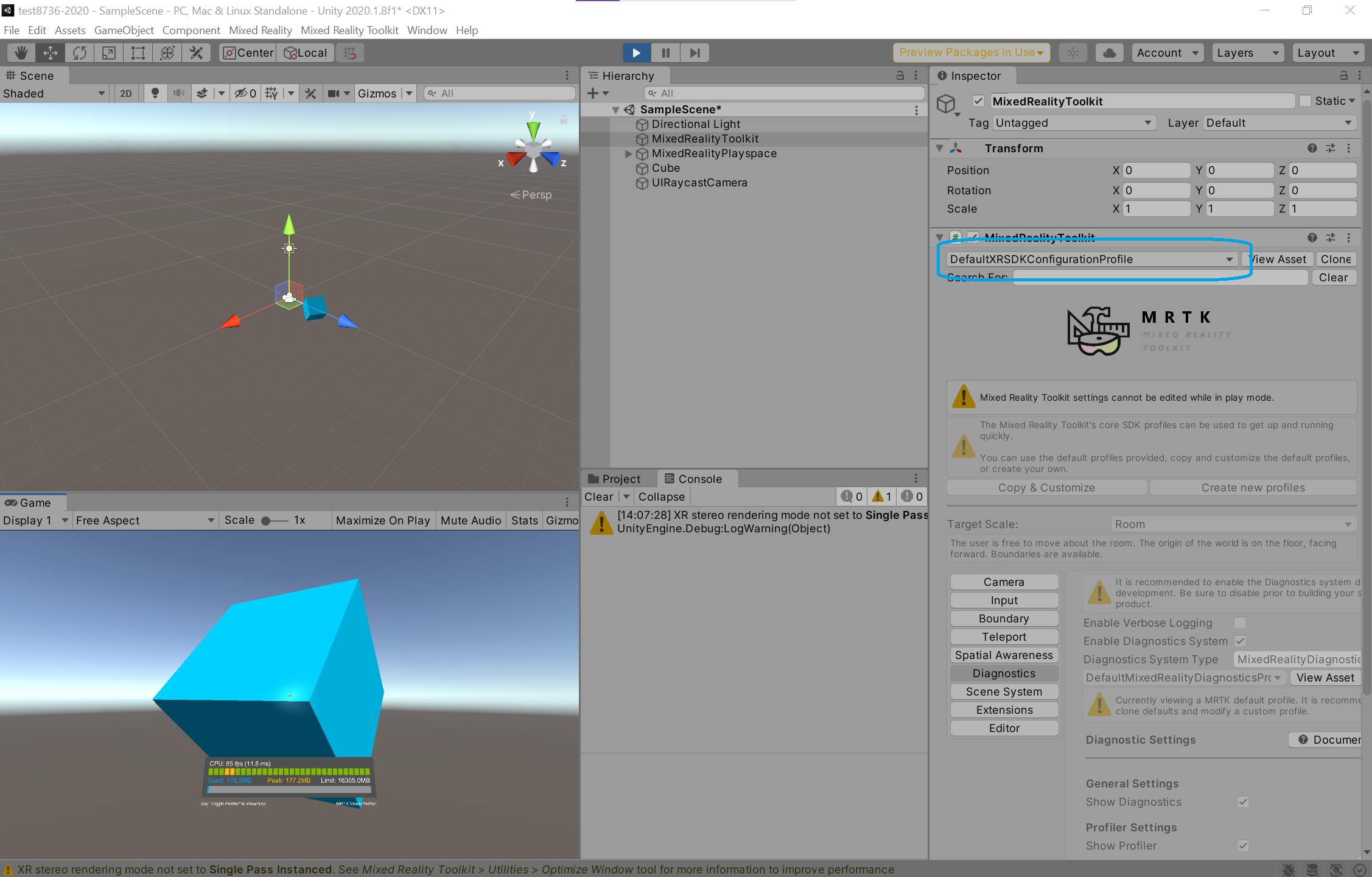Screen dimensions: 1372x877
Task: Select the Rect transform tool
Action: [x=138, y=53]
